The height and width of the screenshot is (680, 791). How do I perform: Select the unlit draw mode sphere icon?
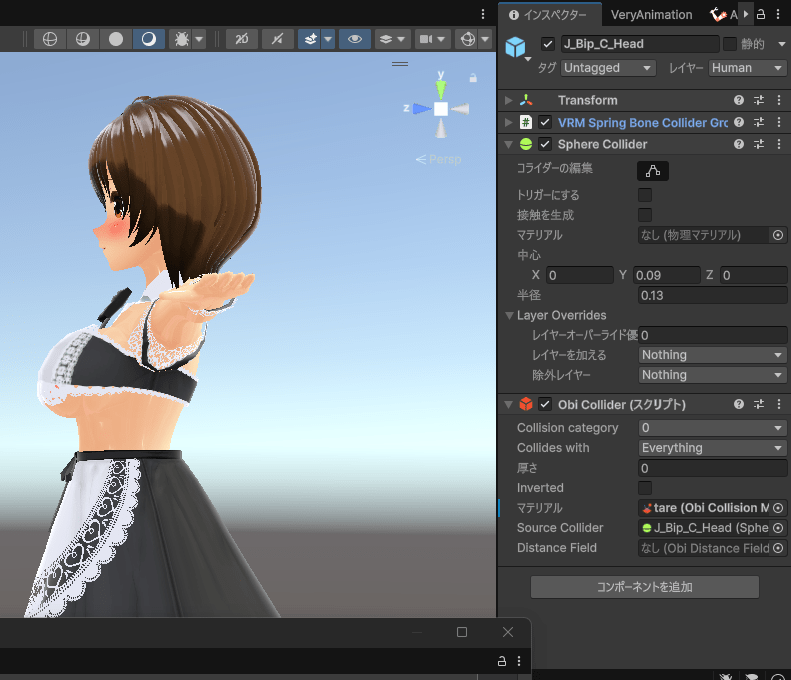point(116,39)
